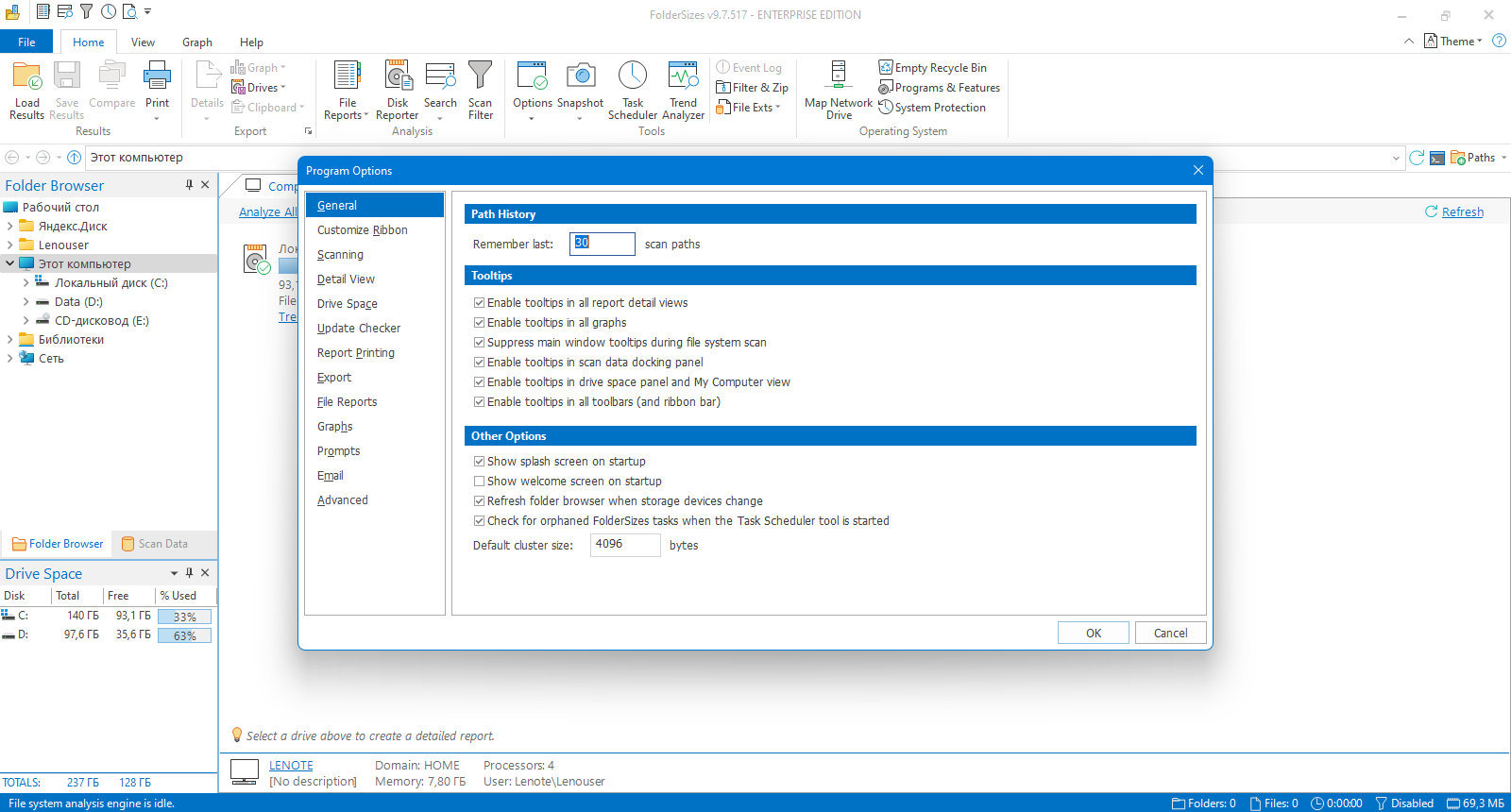Image resolution: width=1511 pixels, height=812 pixels.
Task: Open the Theme dropdown
Action: (x=1453, y=42)
